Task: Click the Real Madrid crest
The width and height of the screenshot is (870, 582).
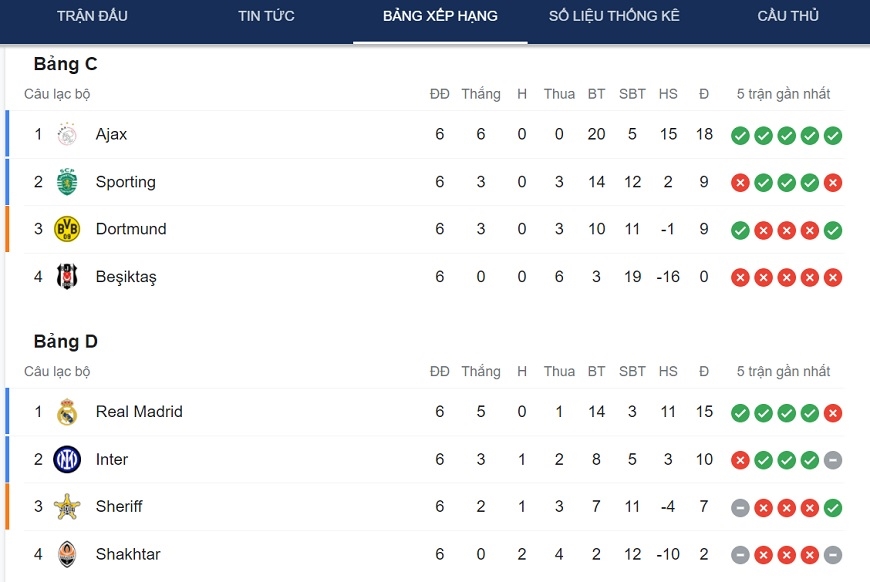Action: [67, 412]
